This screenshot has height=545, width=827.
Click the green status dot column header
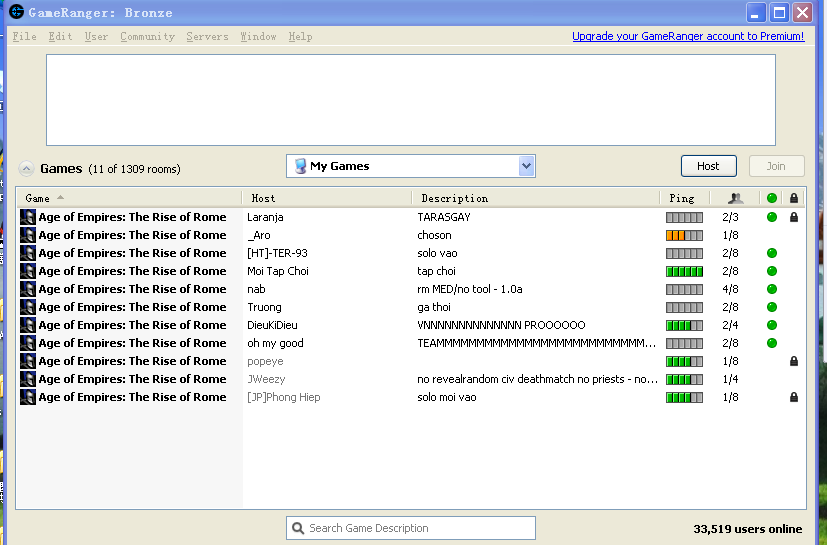[772, 198]
